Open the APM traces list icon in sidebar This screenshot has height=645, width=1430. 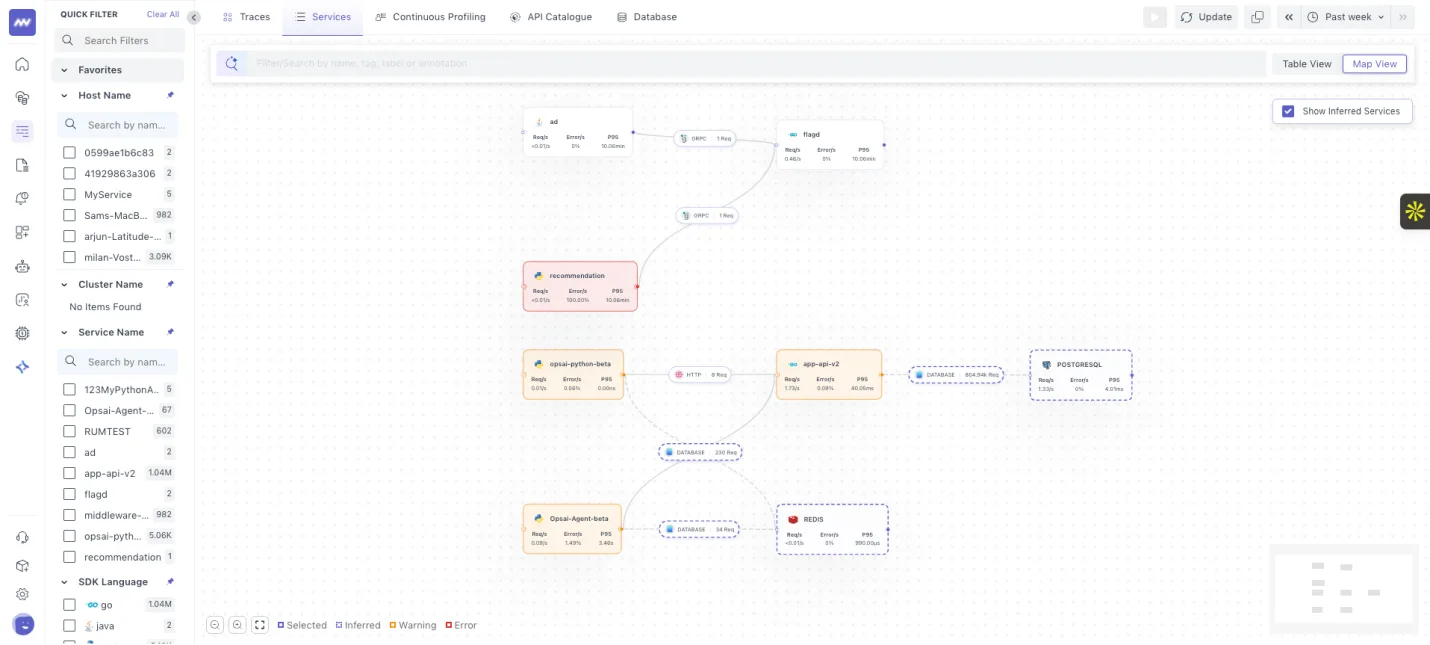tap(22, 131)
